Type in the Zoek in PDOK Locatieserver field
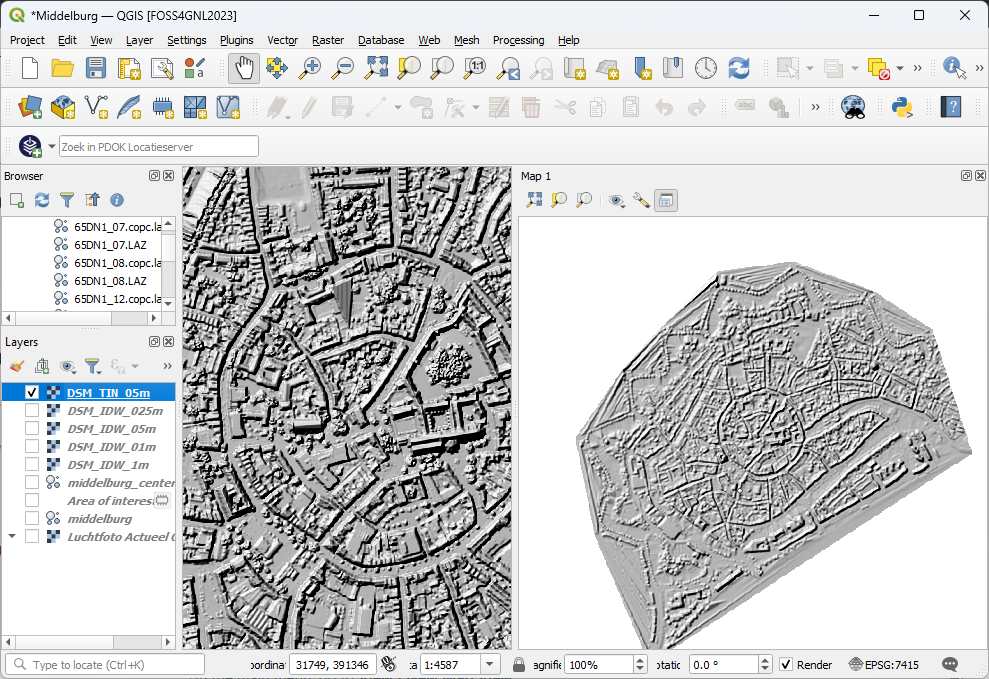989x679 pixels. pos(158,145)
